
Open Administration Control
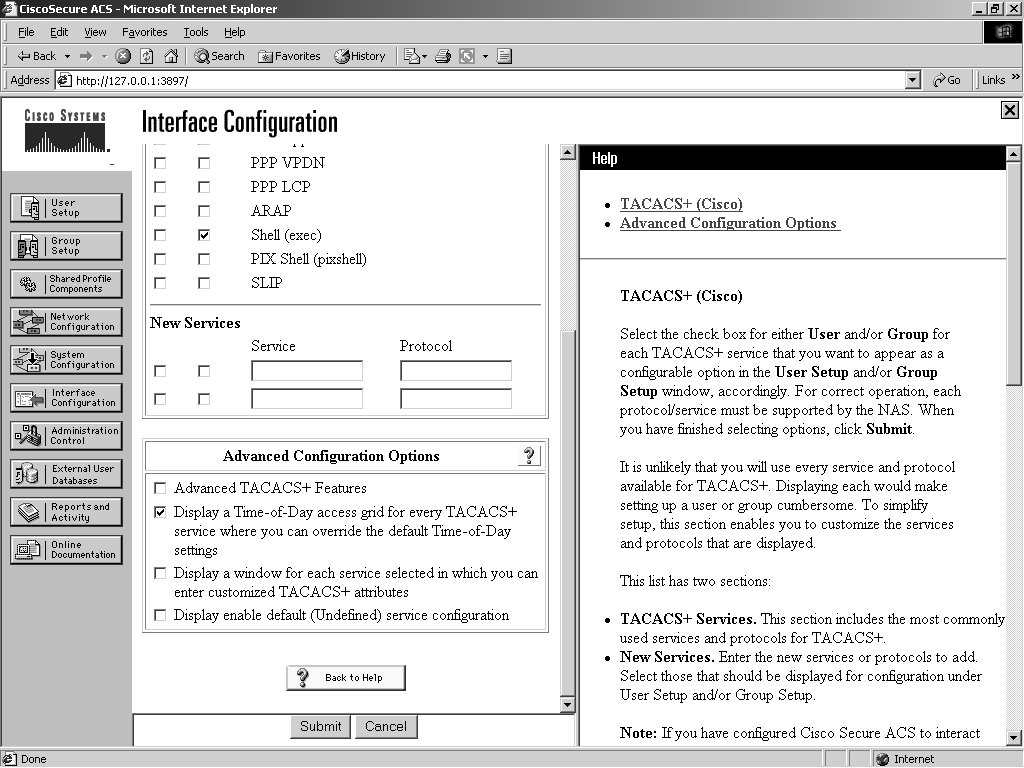click(x=66, y=436)
